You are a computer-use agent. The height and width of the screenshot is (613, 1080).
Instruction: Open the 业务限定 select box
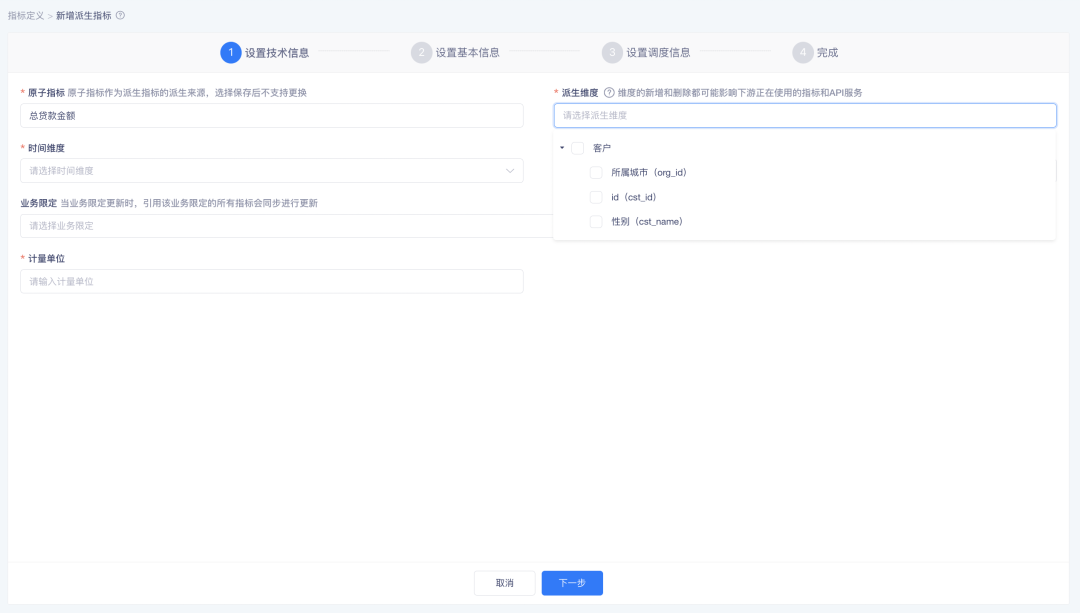pyautogui.click(x=280, y=226)
